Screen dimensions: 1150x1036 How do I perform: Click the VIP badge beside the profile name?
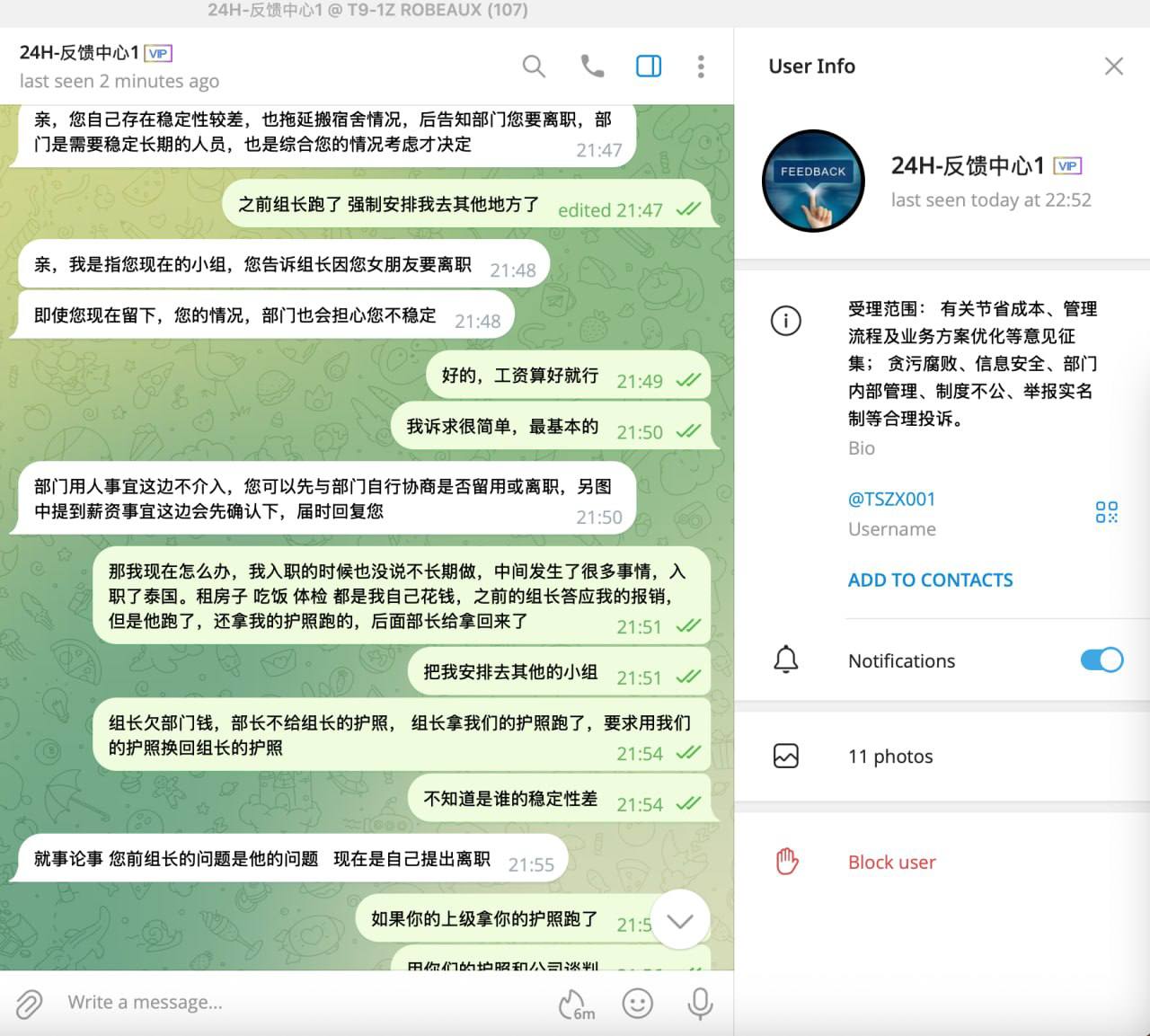click(1067, 166)
